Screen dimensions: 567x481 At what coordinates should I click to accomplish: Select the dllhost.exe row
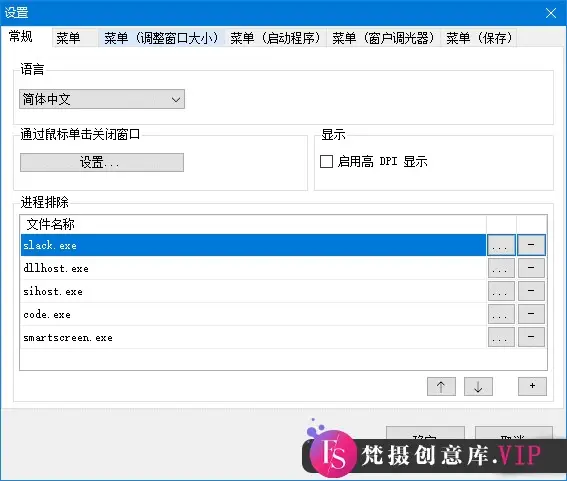click(x=253, y=268)
